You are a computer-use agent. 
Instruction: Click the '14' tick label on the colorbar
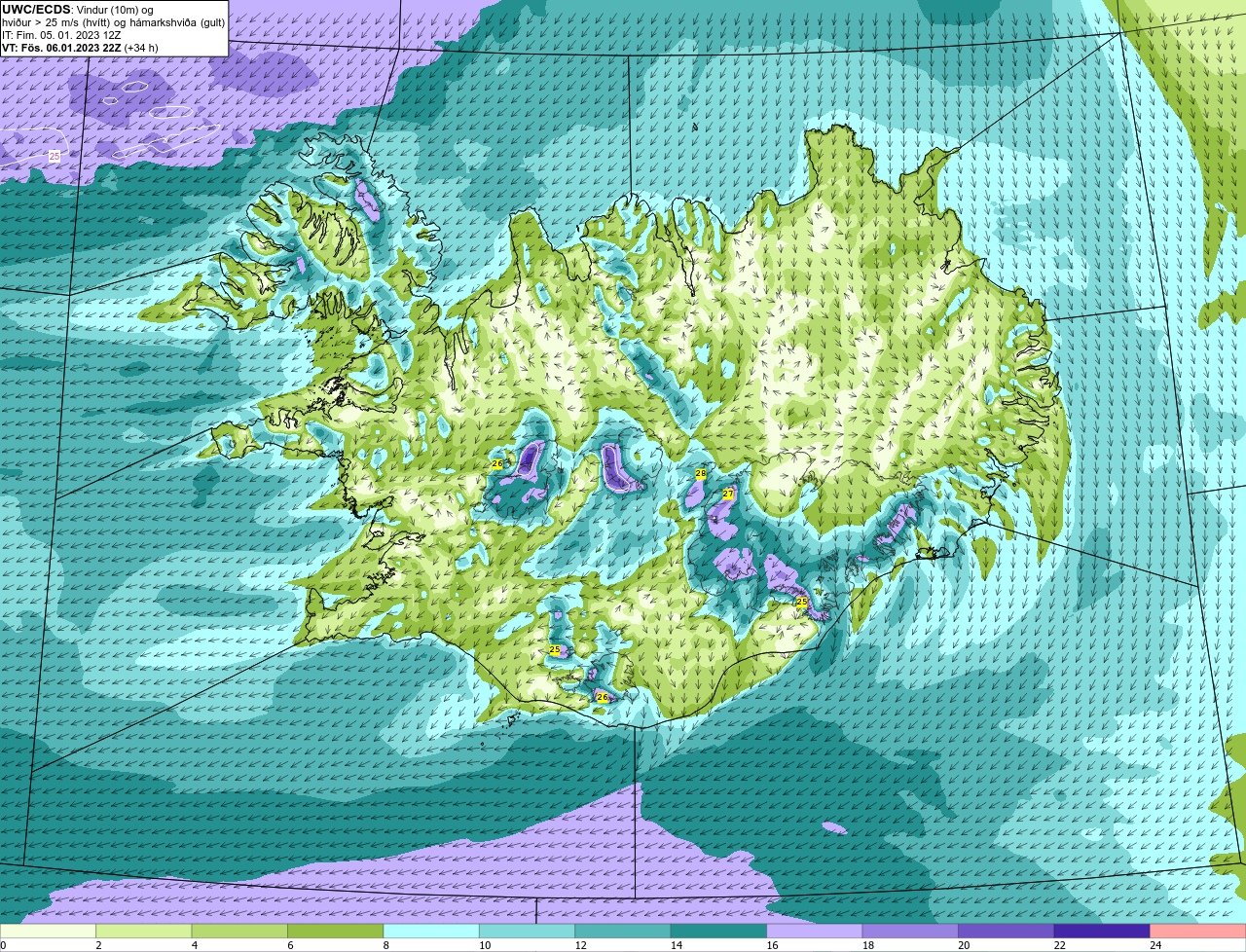[x=676, y=945]
